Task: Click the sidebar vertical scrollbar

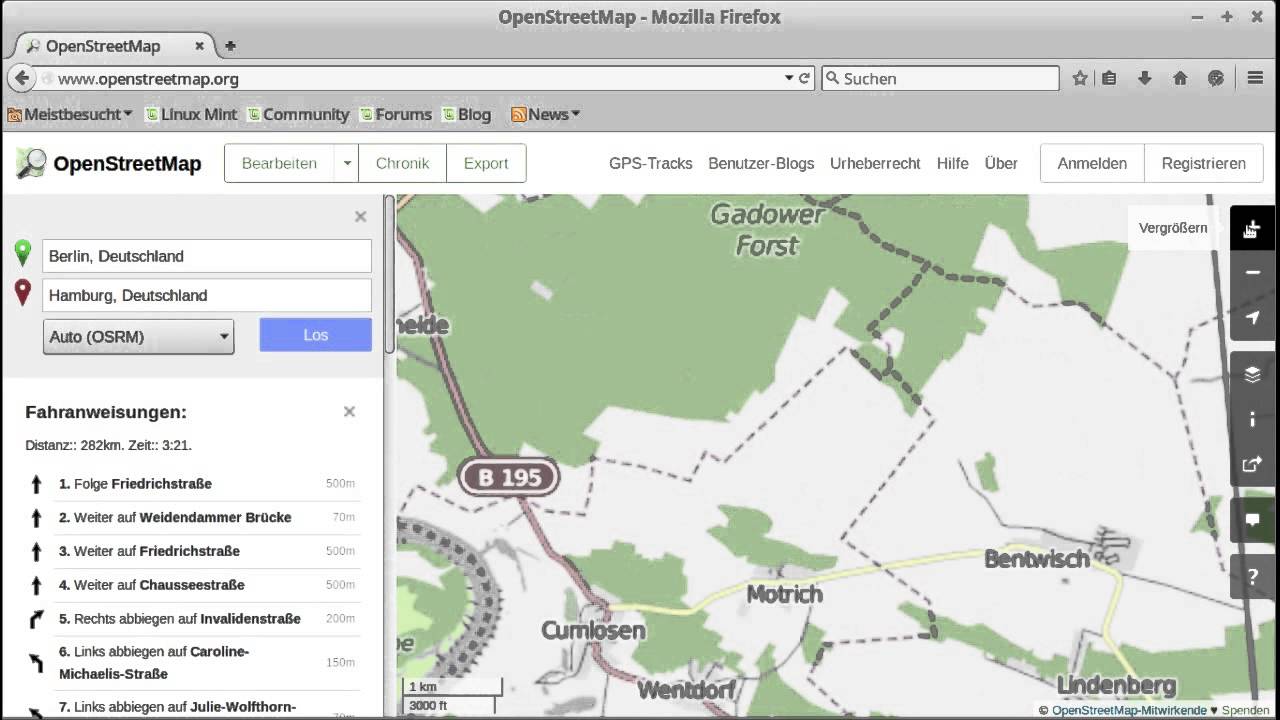Action: 389,274
